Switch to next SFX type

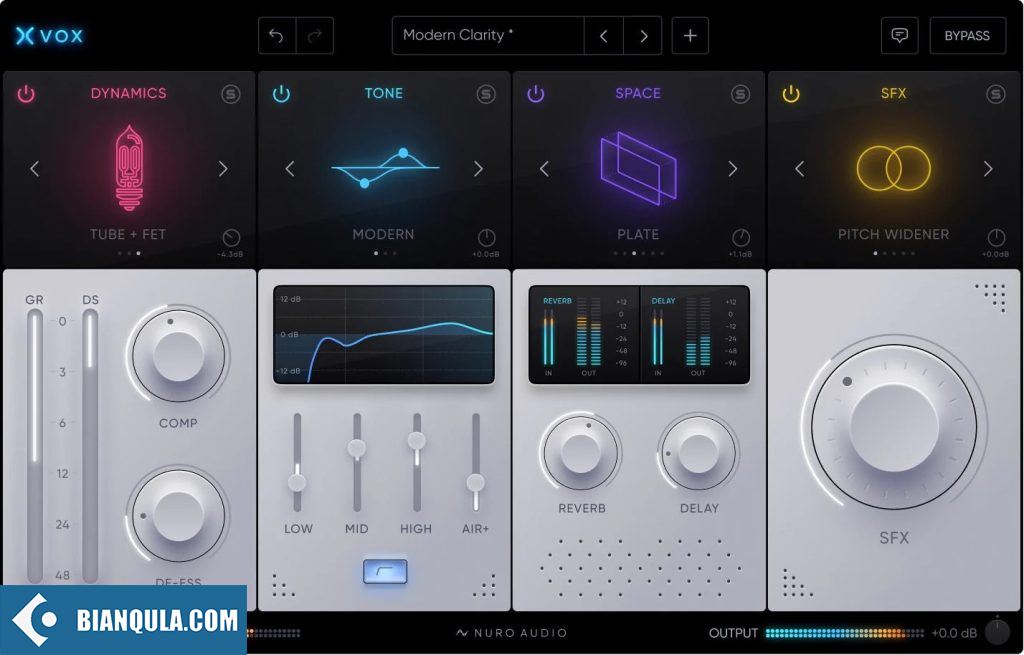[988, 169]
